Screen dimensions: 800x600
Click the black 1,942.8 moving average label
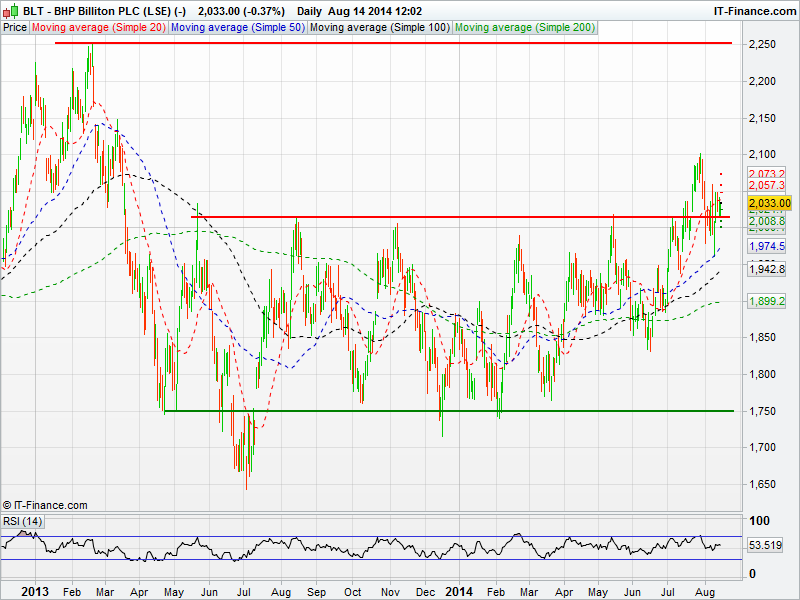click(768, 269)
